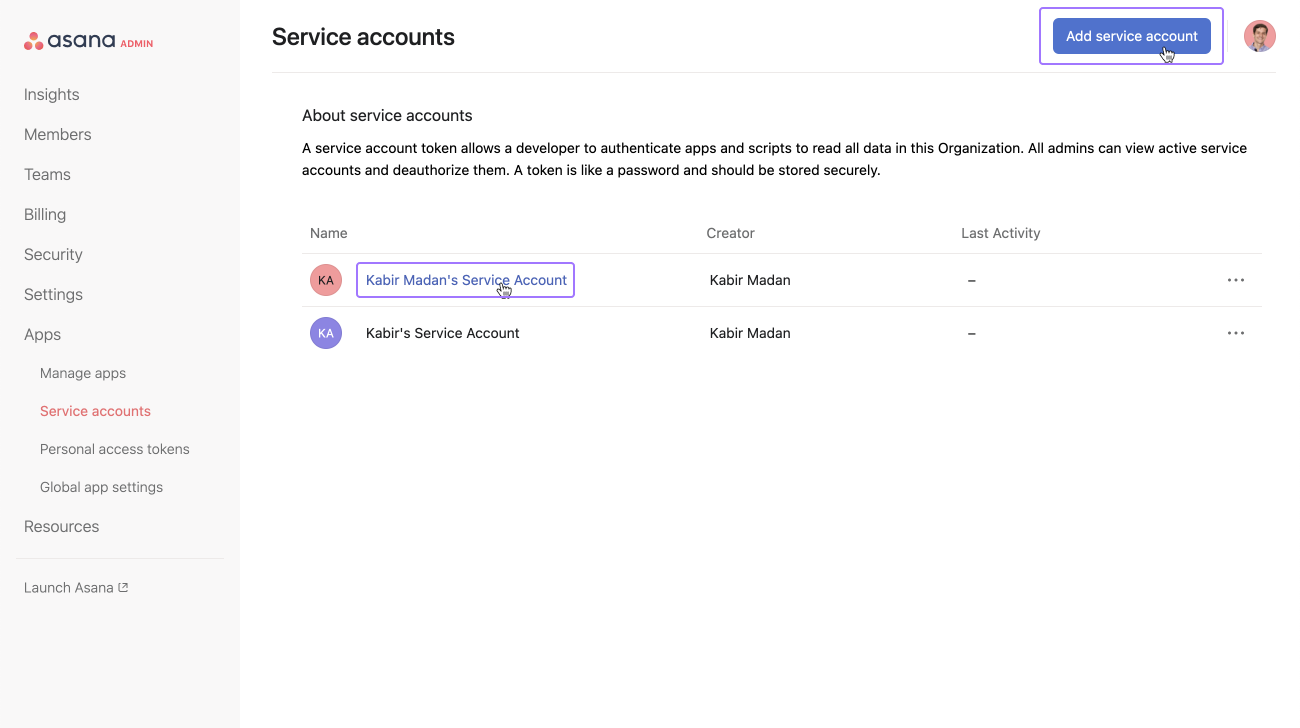1300x728 pixels.
Task: Select Service accounts in the sidebar
Action: click(x=95, y=411)
